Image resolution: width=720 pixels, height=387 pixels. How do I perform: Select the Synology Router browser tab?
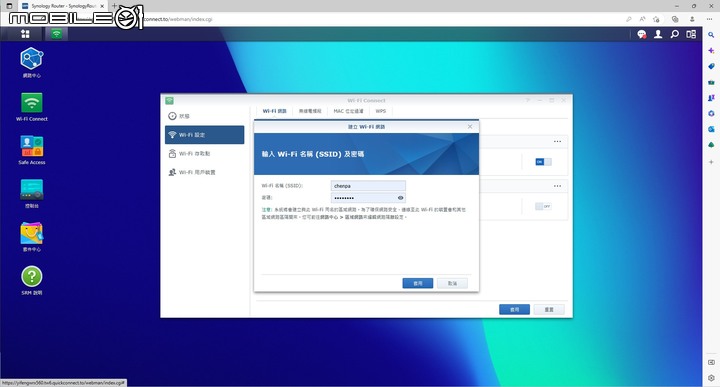click(63, 6)
